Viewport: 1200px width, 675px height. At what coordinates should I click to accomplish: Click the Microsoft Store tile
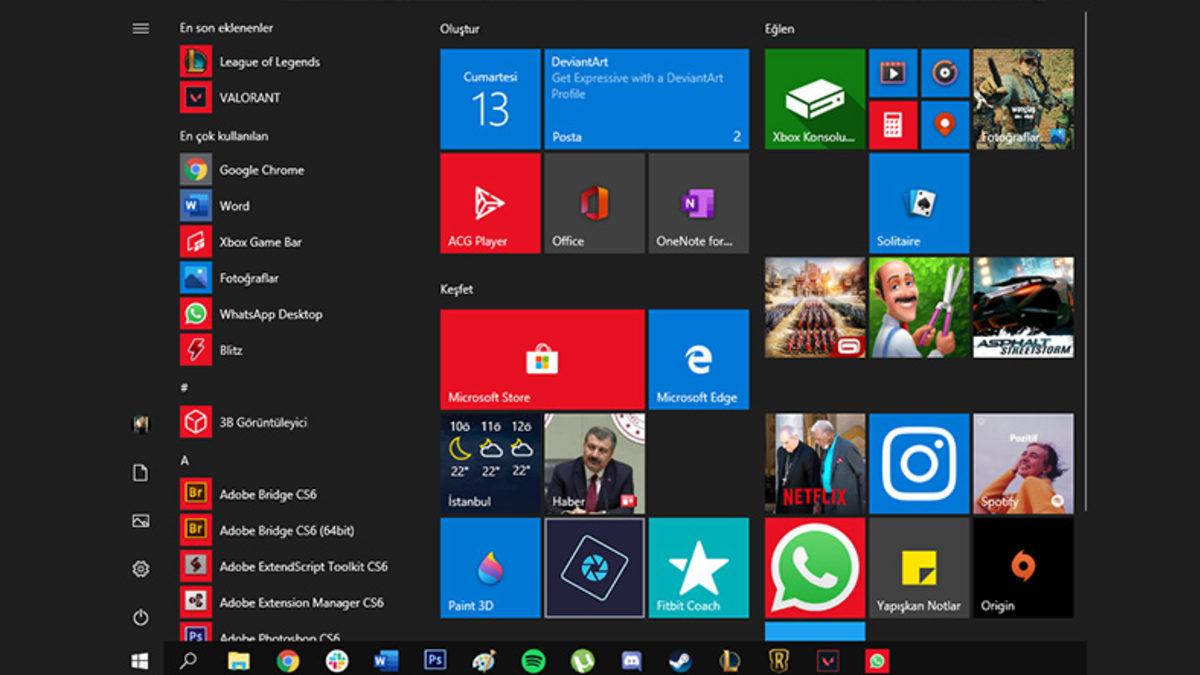pos(542,359)
